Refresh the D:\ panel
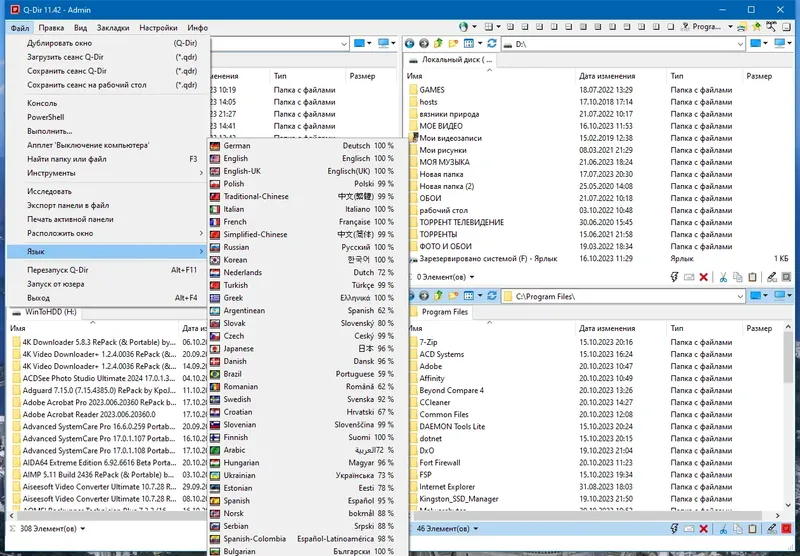 coord(492,44)
